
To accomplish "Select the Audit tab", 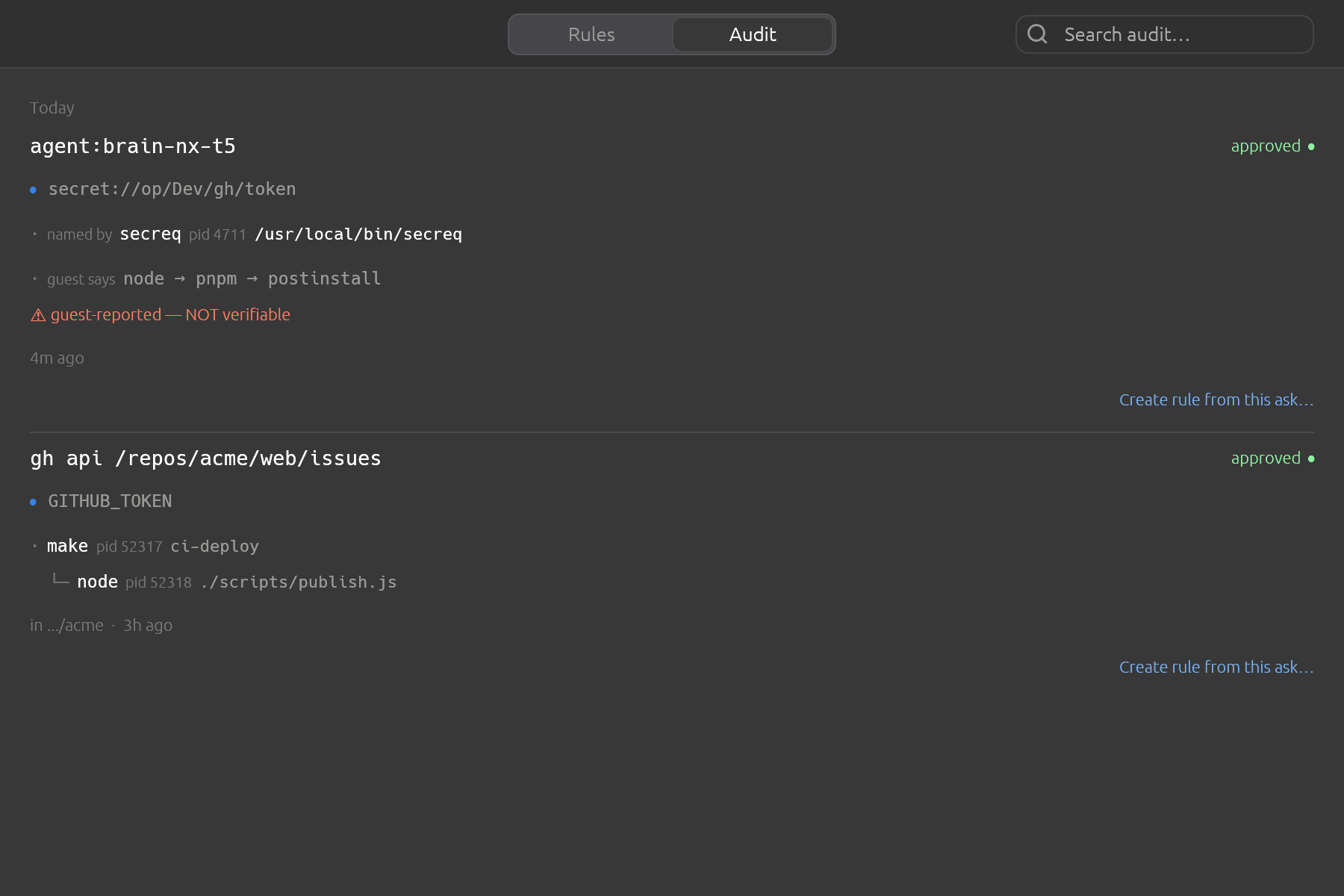I will [753, 34].
